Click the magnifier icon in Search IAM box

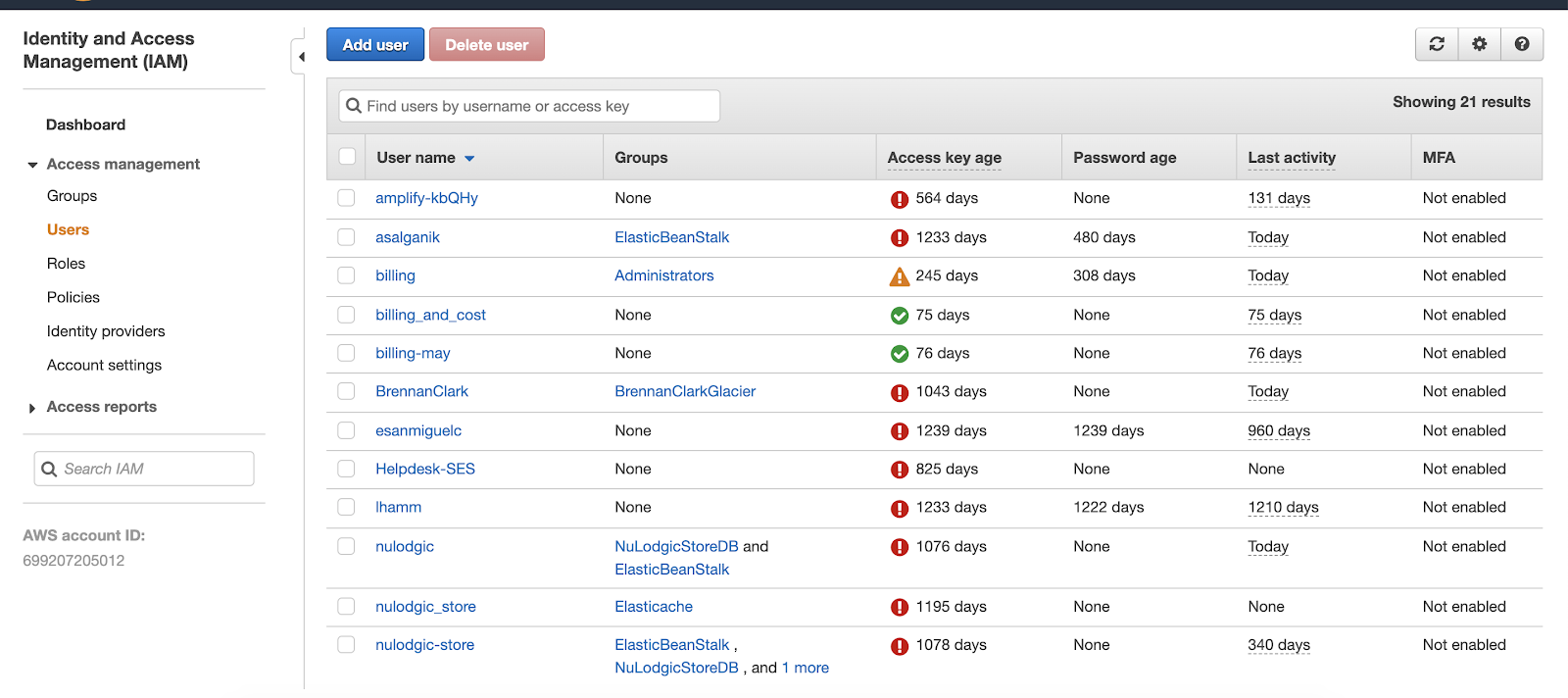(49, 469)
